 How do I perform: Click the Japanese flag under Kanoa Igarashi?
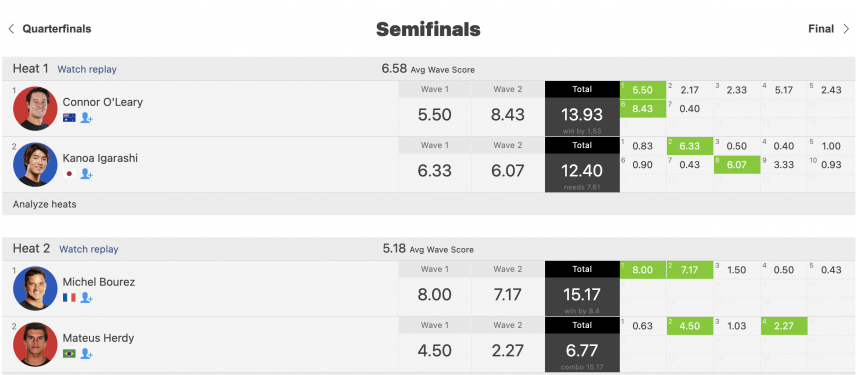point(69,174)
